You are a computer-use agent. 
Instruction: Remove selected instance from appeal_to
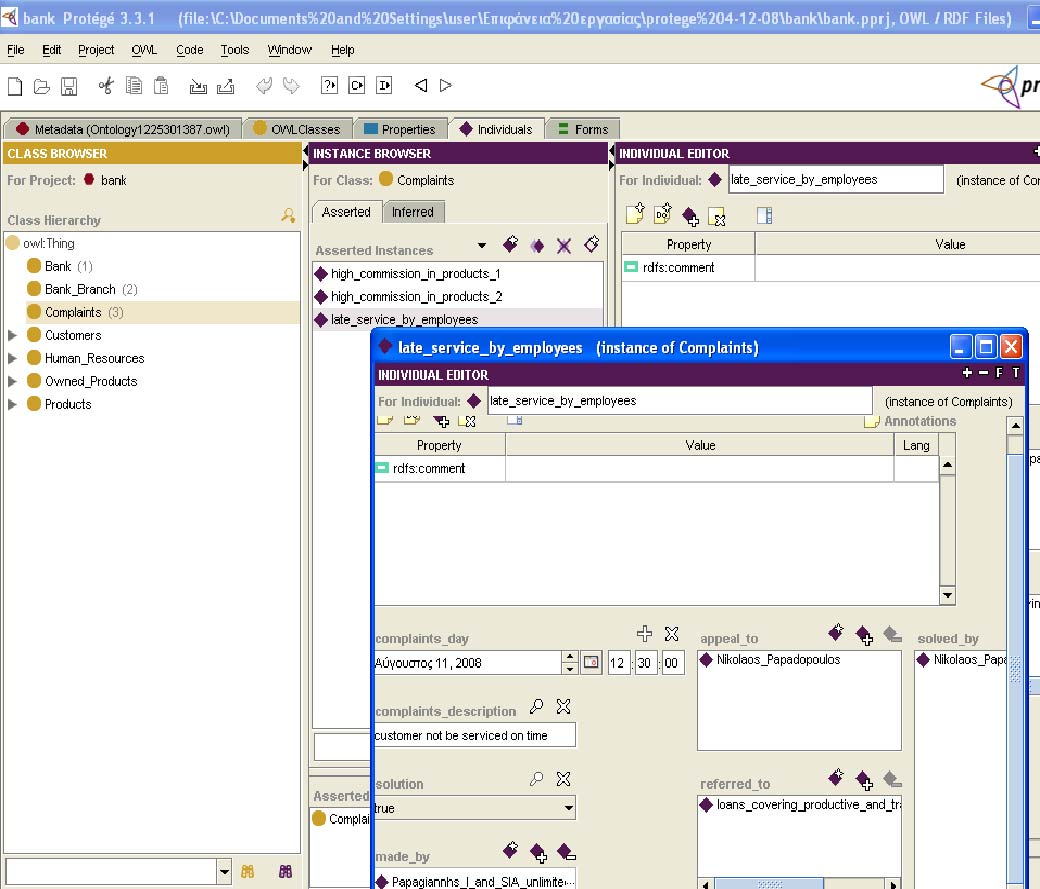892,635
